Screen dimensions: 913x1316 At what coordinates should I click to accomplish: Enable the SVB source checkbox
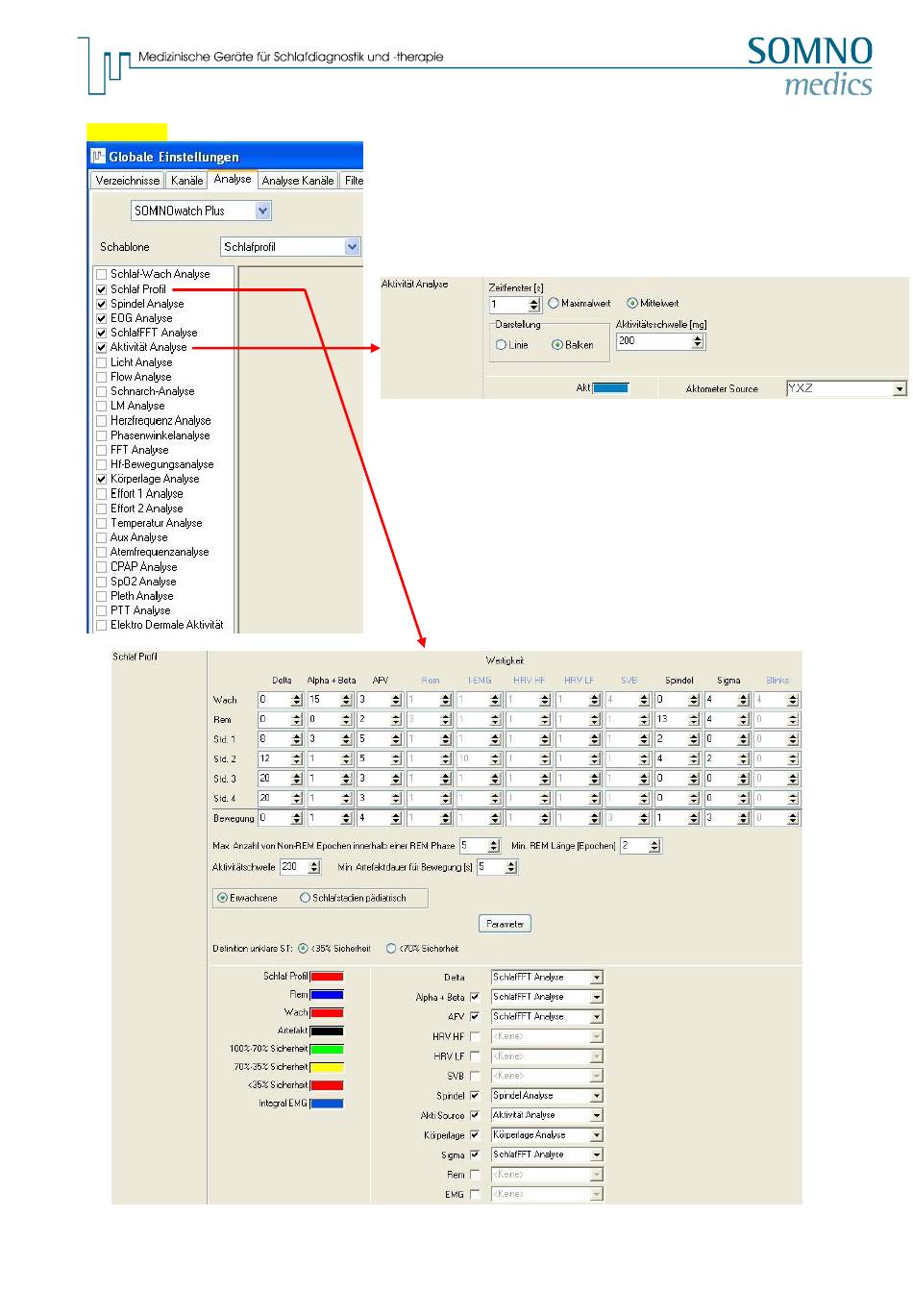pos(475,1076)
